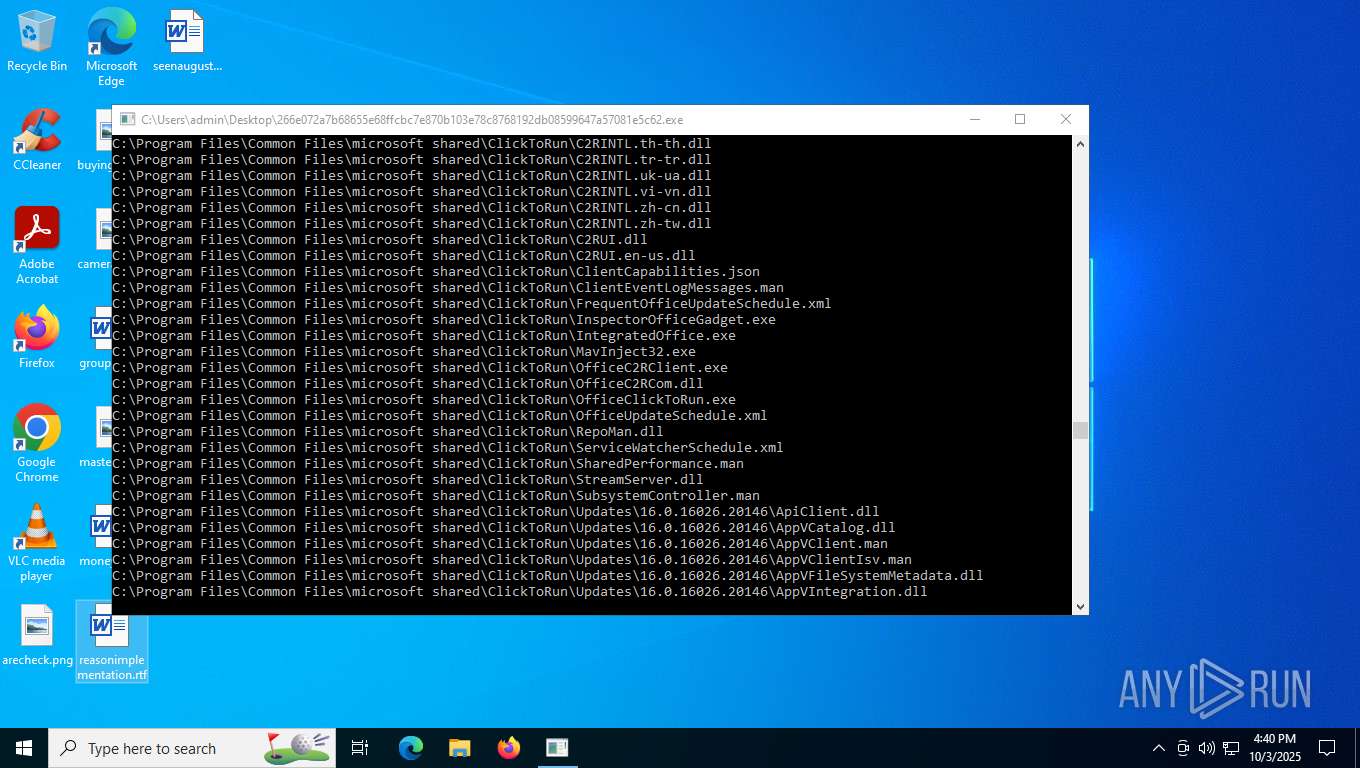The height and width of the screenshot is (768, 1360).
Task: Click the line ending InspectorOfficeGadget.exe
Action: (444, 320)
